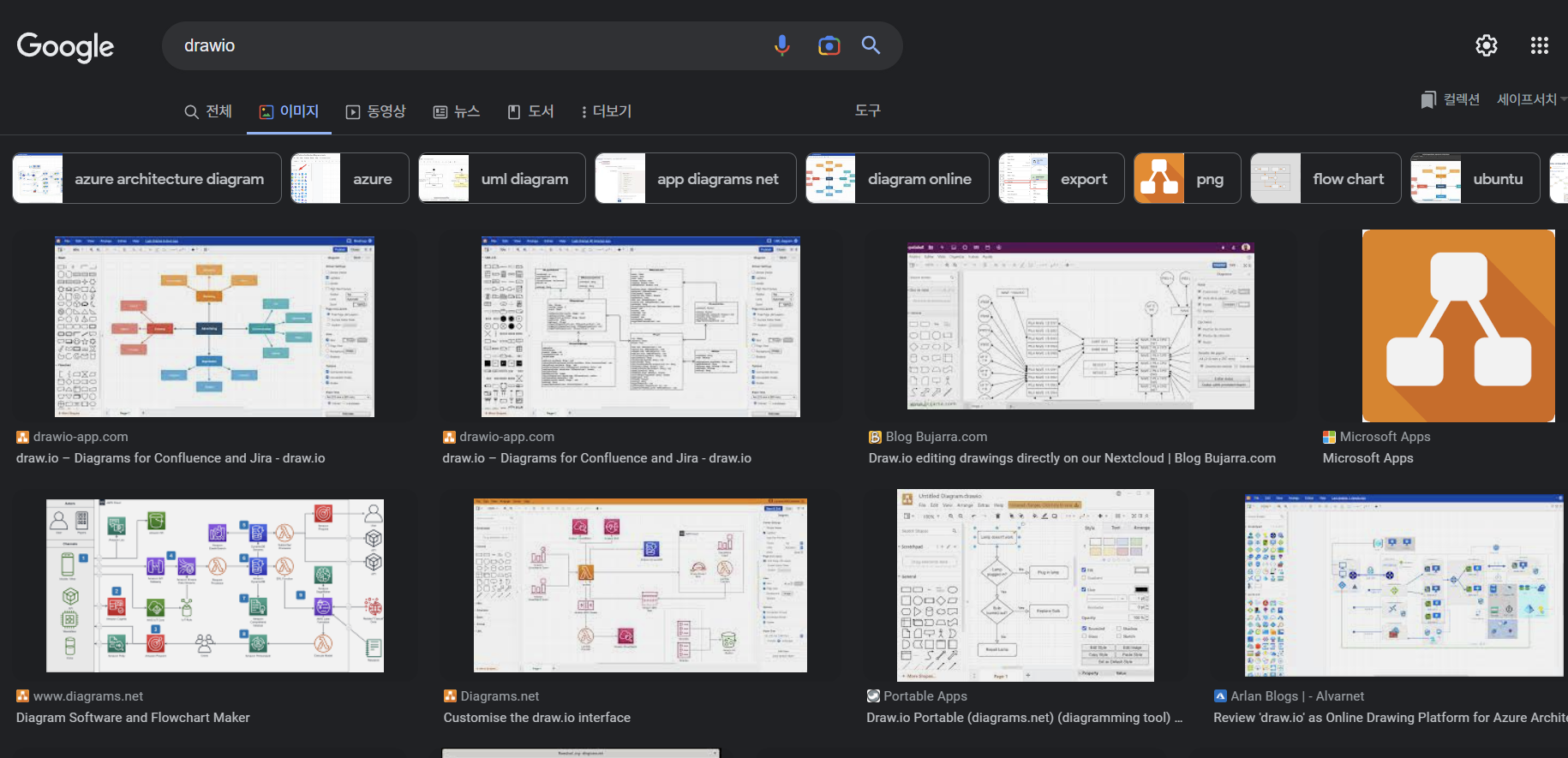Click the magnifier search button
The image size is (1568, 758).
[x=871, y=45]
